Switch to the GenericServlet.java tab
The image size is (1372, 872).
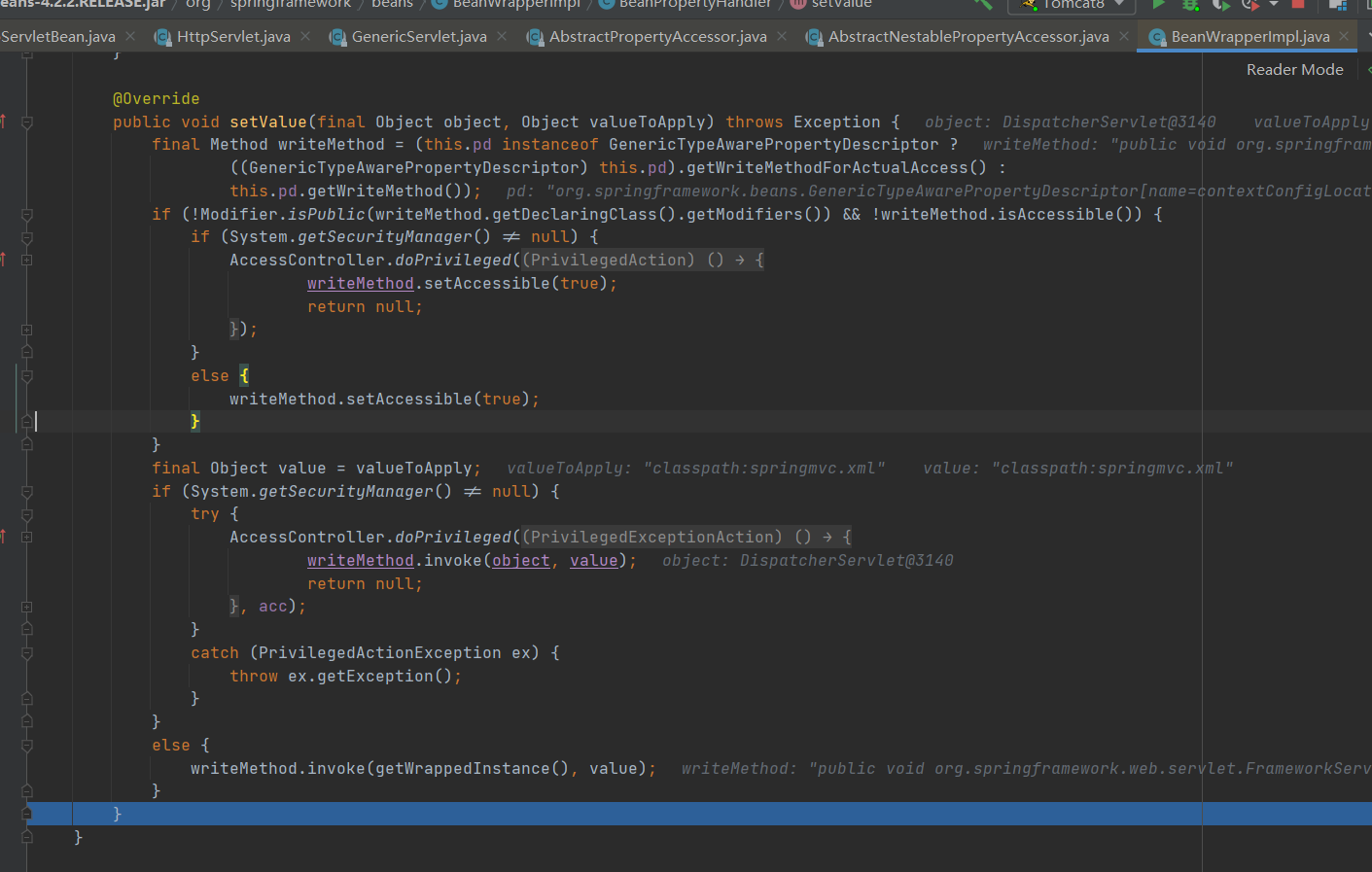pos(419,36)
